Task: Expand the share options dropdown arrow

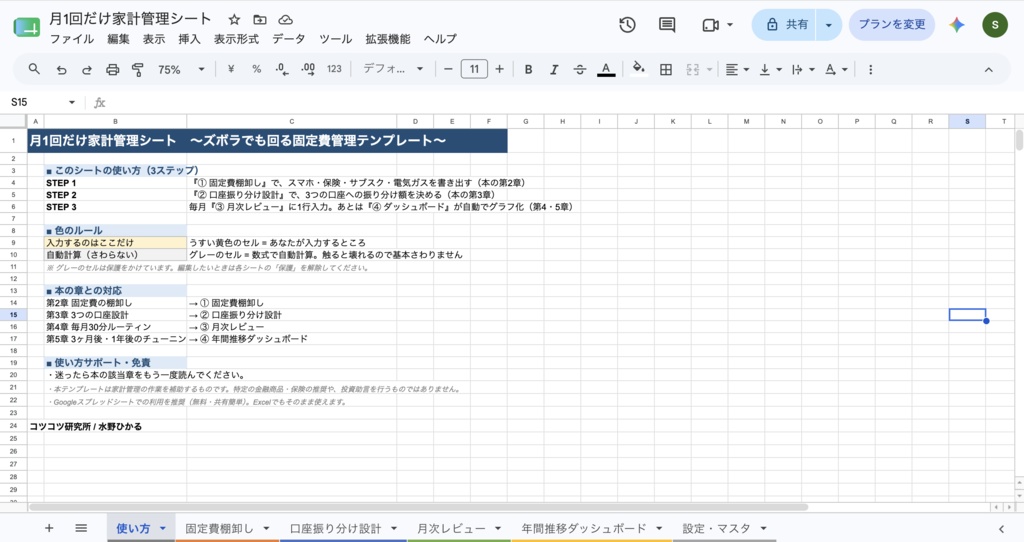Action: tap(829, 25)
